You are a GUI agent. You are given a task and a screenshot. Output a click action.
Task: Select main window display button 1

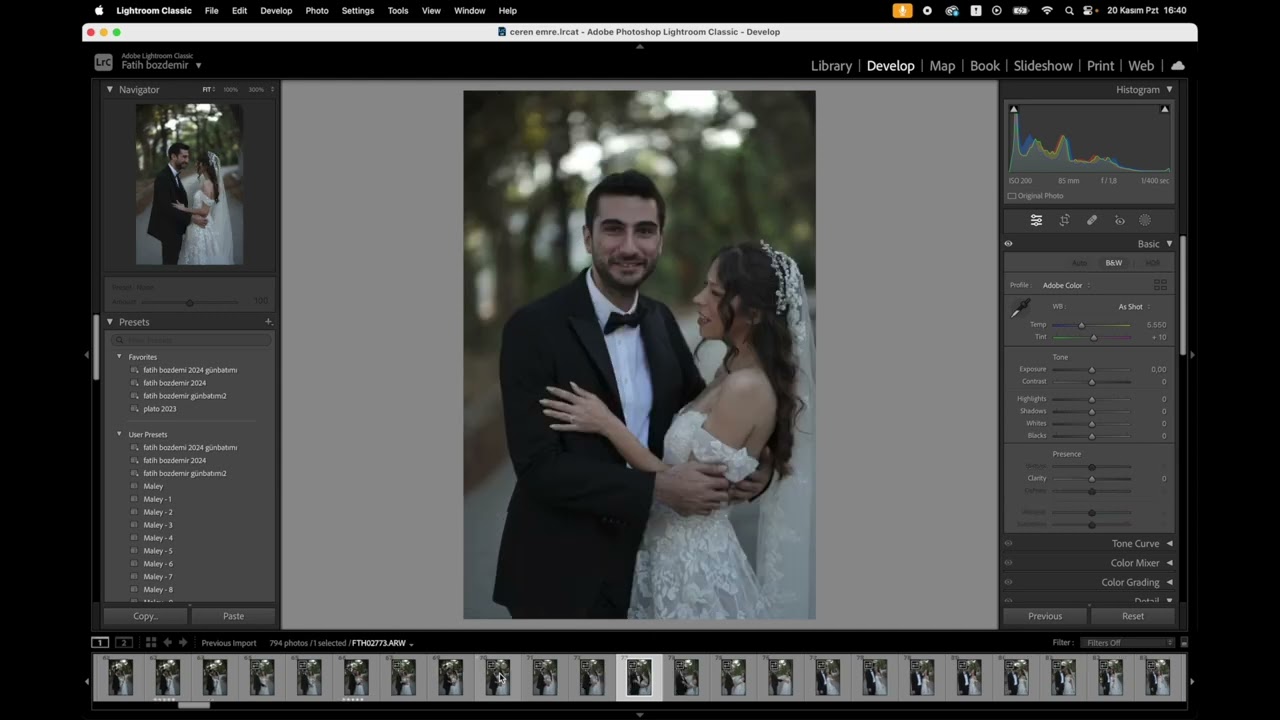pos(100,643)
